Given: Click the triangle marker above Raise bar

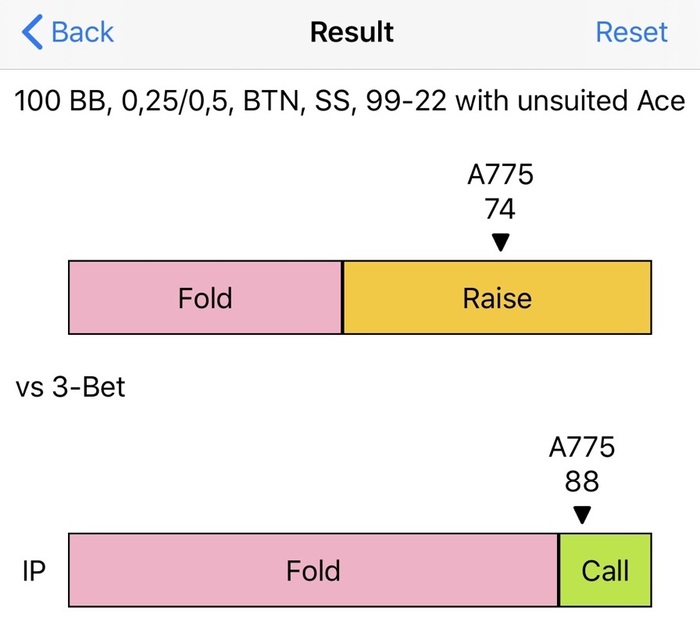Looking at the screenshot, I should coord(501,242).
